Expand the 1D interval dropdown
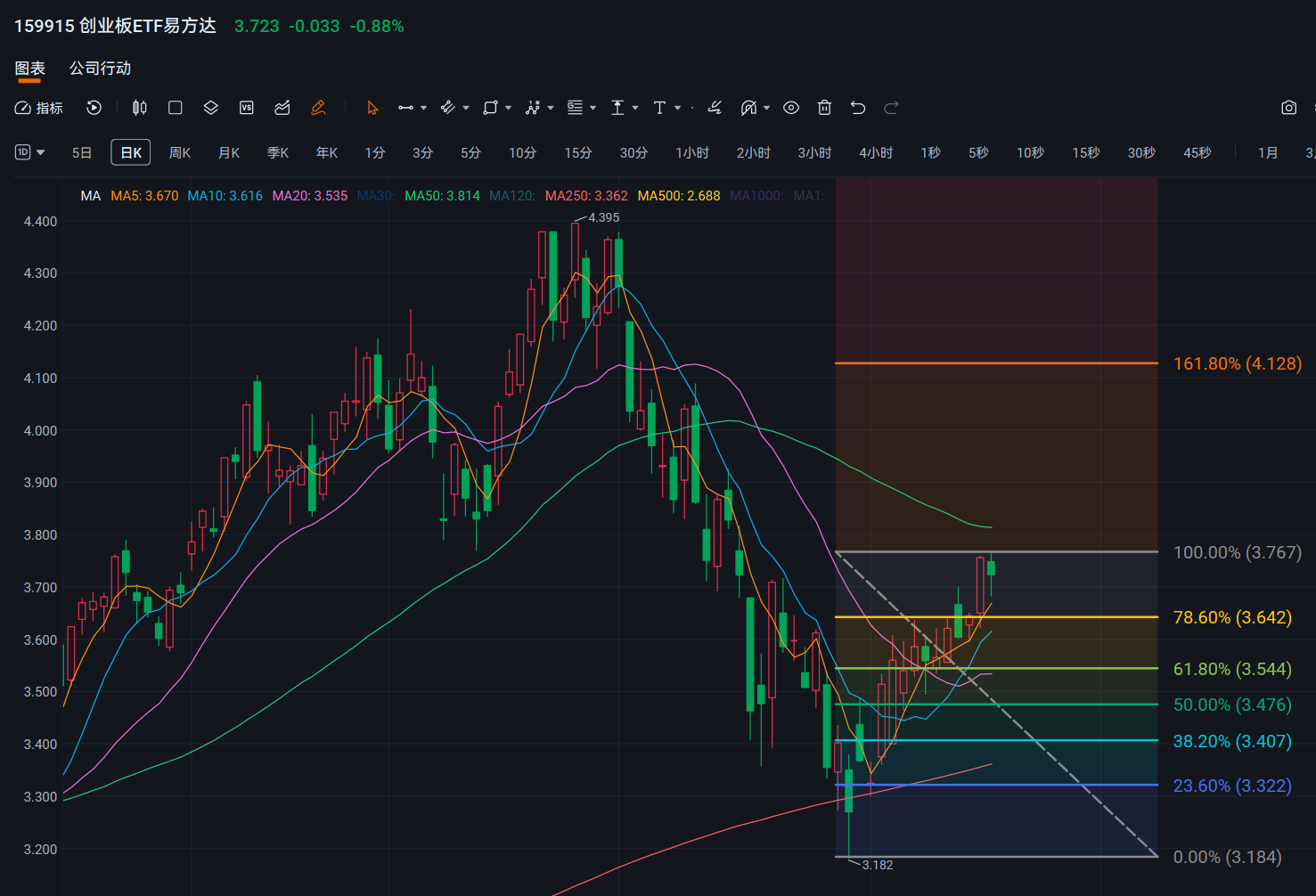This screenshot has height=896, width=1316. 30,152
